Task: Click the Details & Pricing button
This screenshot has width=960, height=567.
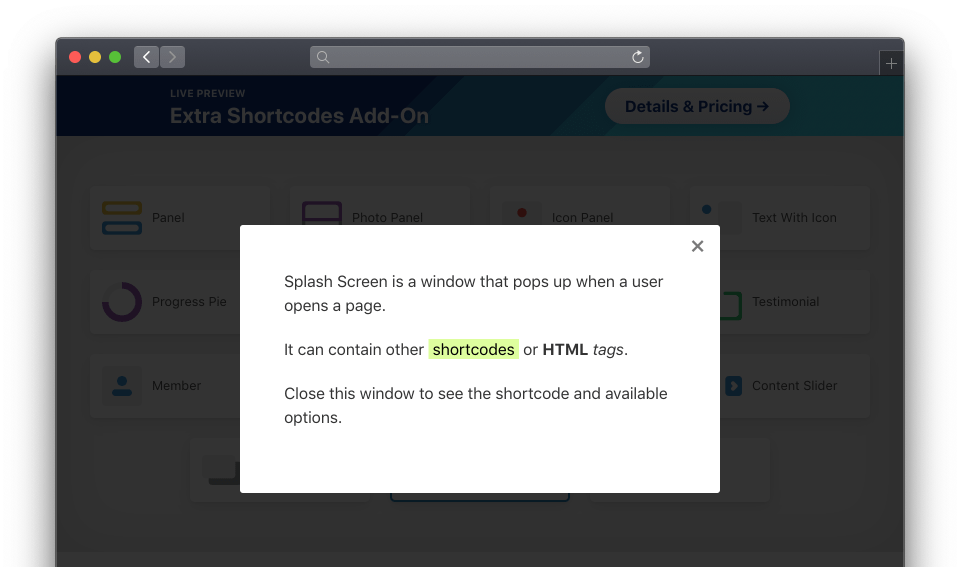Action: 697,106
